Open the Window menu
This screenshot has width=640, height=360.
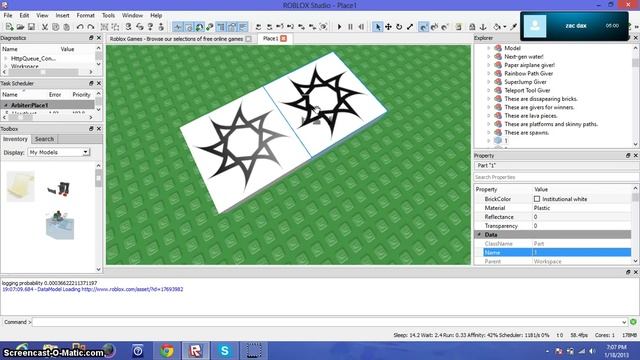click(x=132, y=16)
